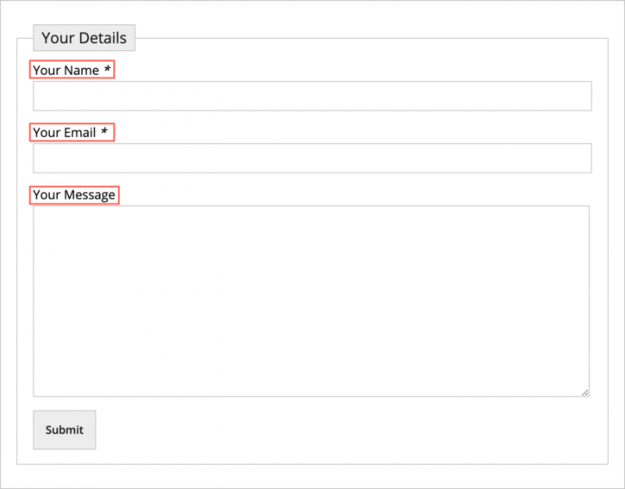Submit the Your Details form

point(64,430)
